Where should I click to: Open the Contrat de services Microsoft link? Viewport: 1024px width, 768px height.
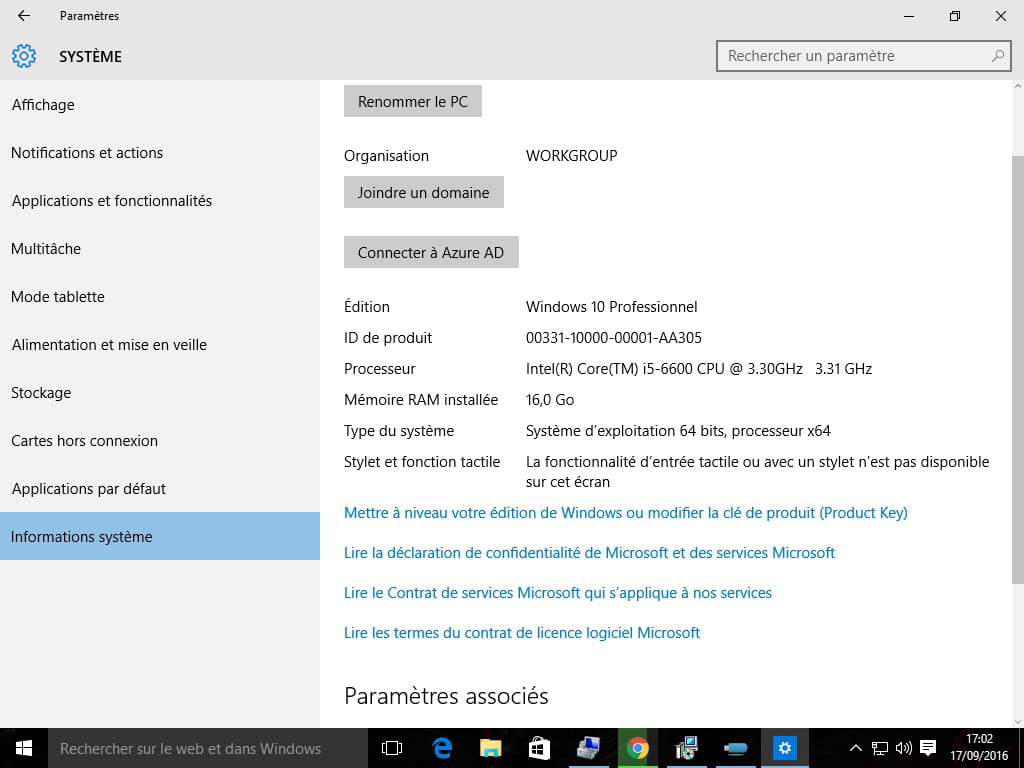(x=558, y=592)
